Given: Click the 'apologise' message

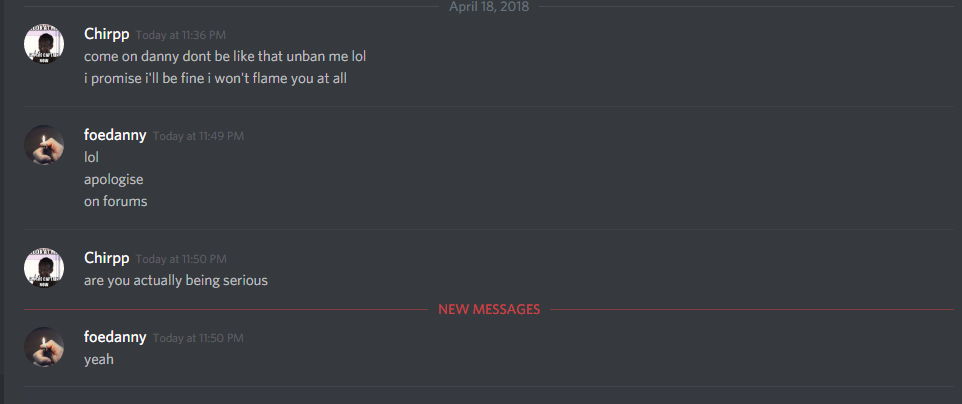Looking at the screenshot, I should click(x=114, y=180).
